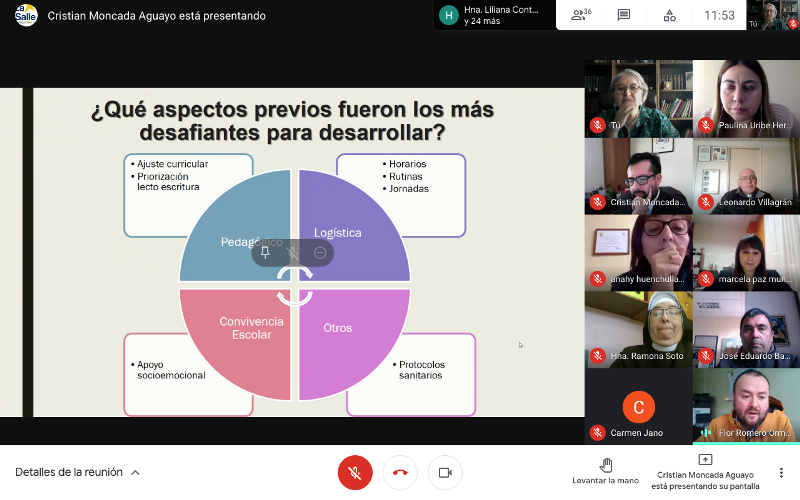The width and height of the screenshot is (800, 500).
Task: Toggle the camera on or off
Action: [445, 472]
